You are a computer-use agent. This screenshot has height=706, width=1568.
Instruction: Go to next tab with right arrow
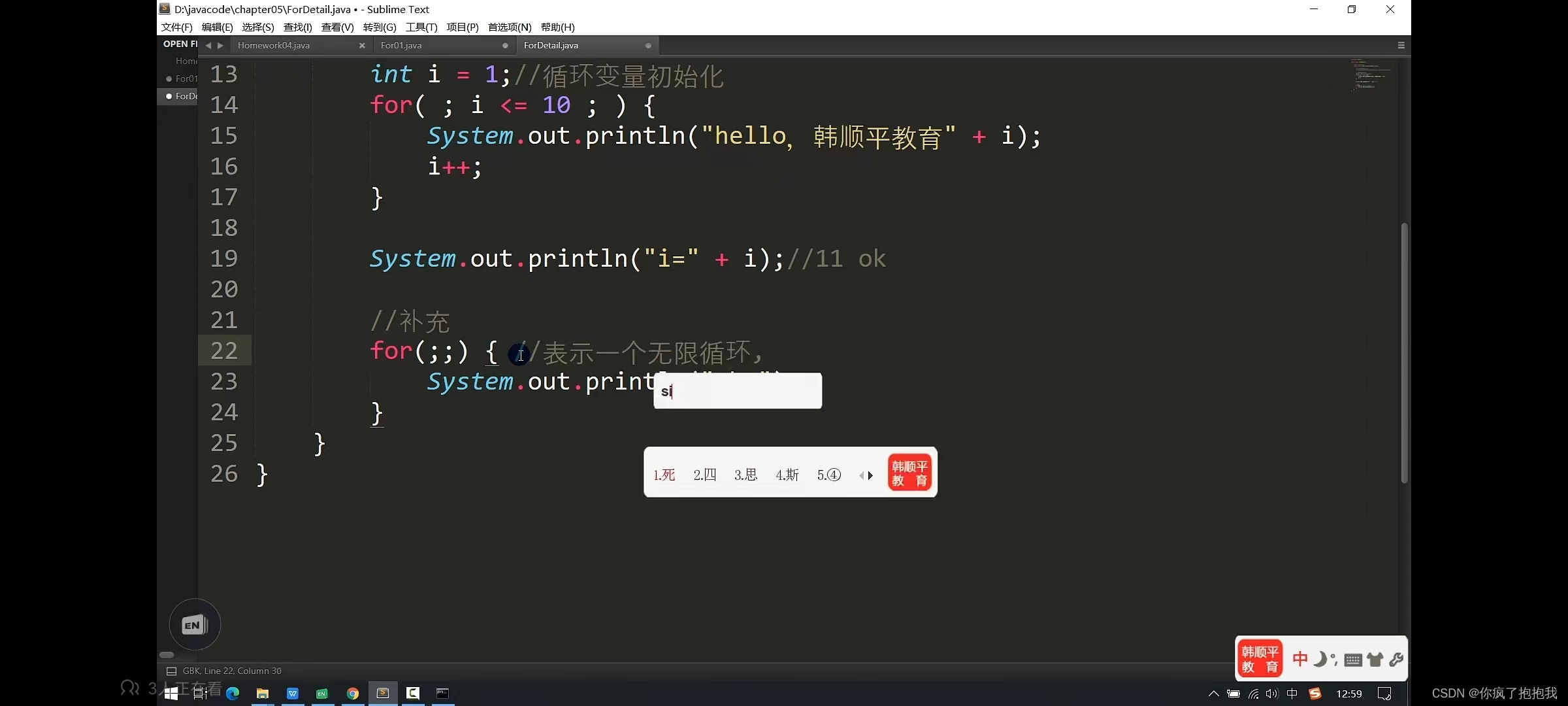click(220, 45)
